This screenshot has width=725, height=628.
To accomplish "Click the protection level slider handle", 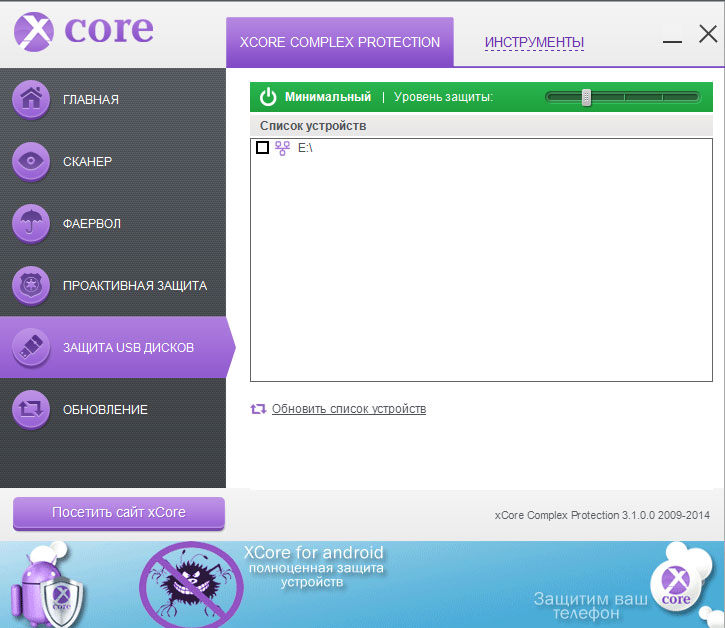I will click(x=586, y=98).
